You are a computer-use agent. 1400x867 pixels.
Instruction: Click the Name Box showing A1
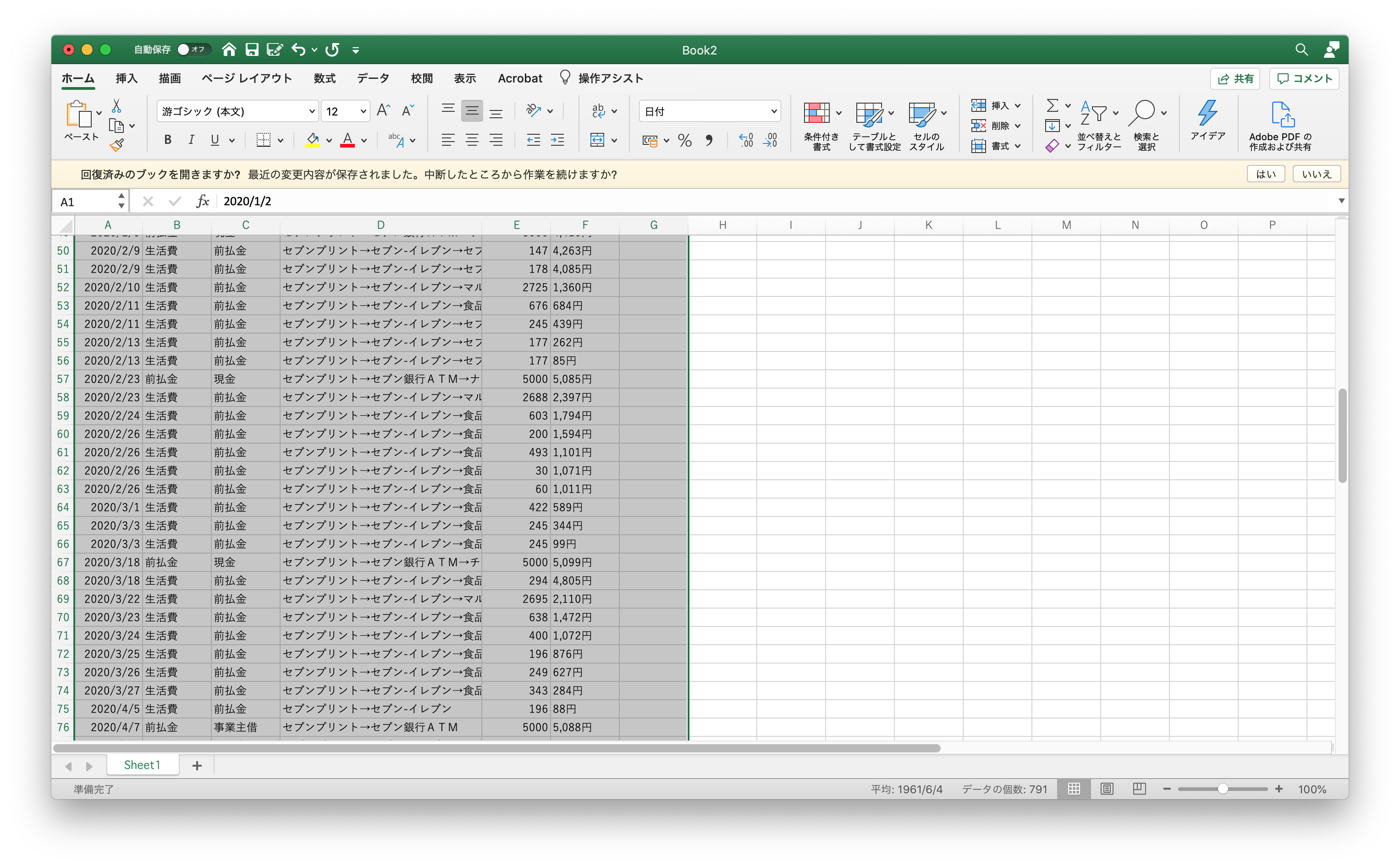coord(89,201)
